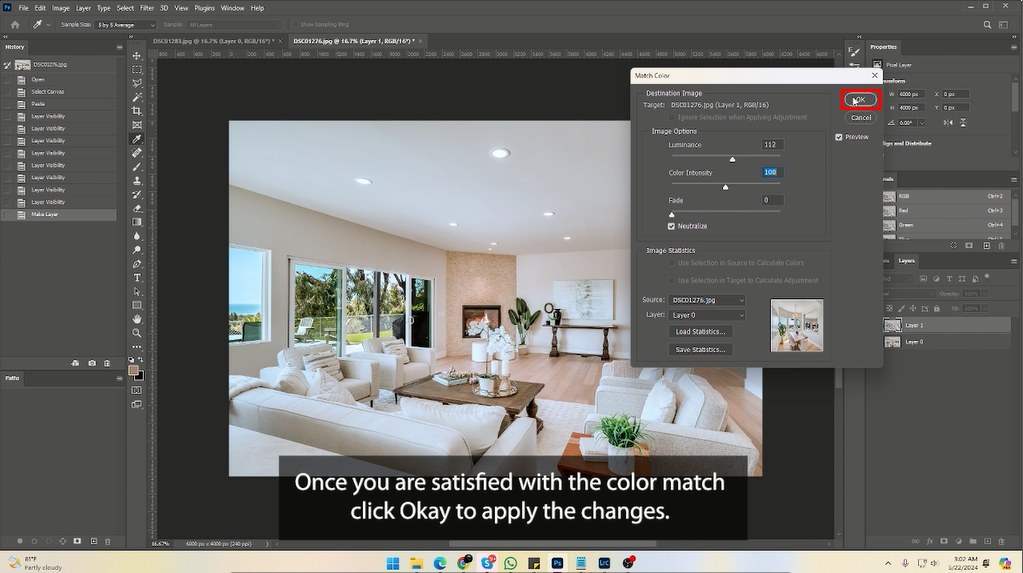Select the Blur tool
1023x573 pixels.
click(x=137, y=236)
